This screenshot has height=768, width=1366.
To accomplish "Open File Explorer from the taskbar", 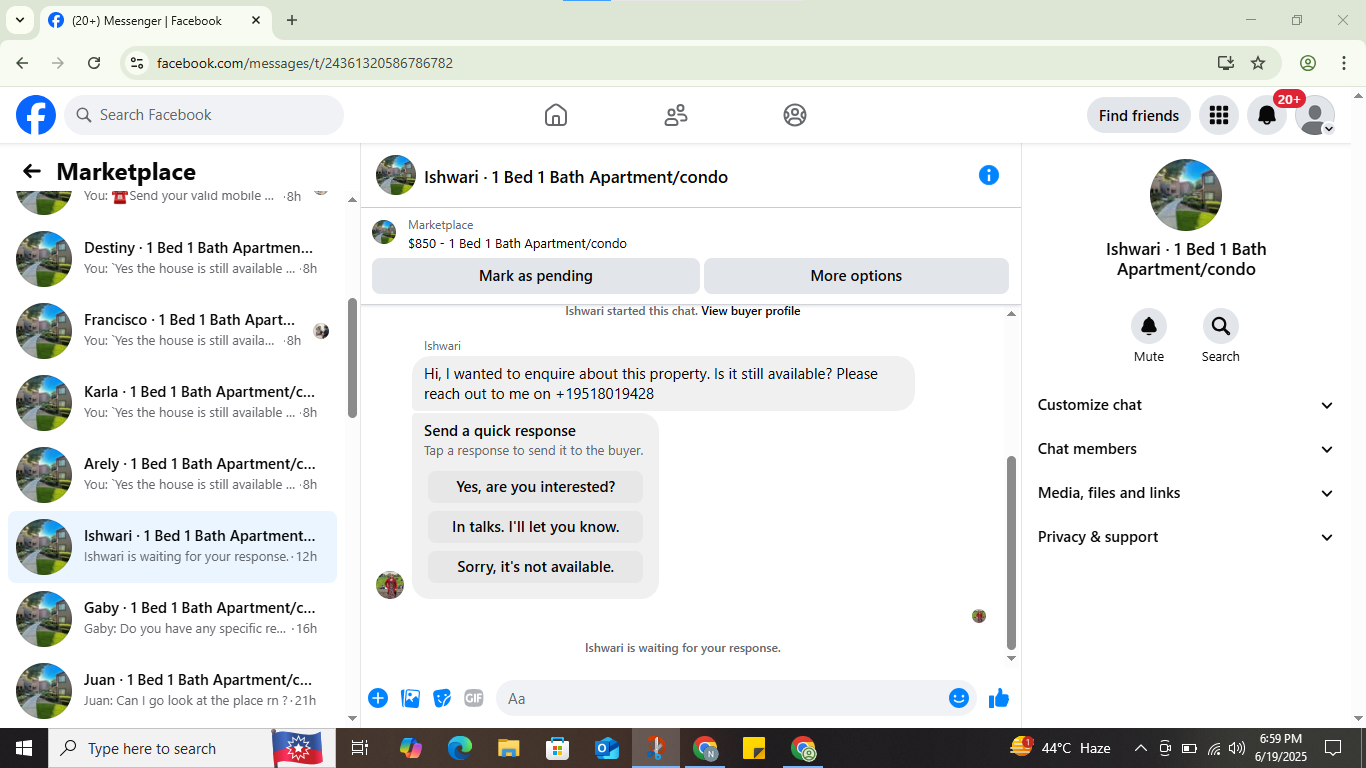I will [x=509, y=748].
